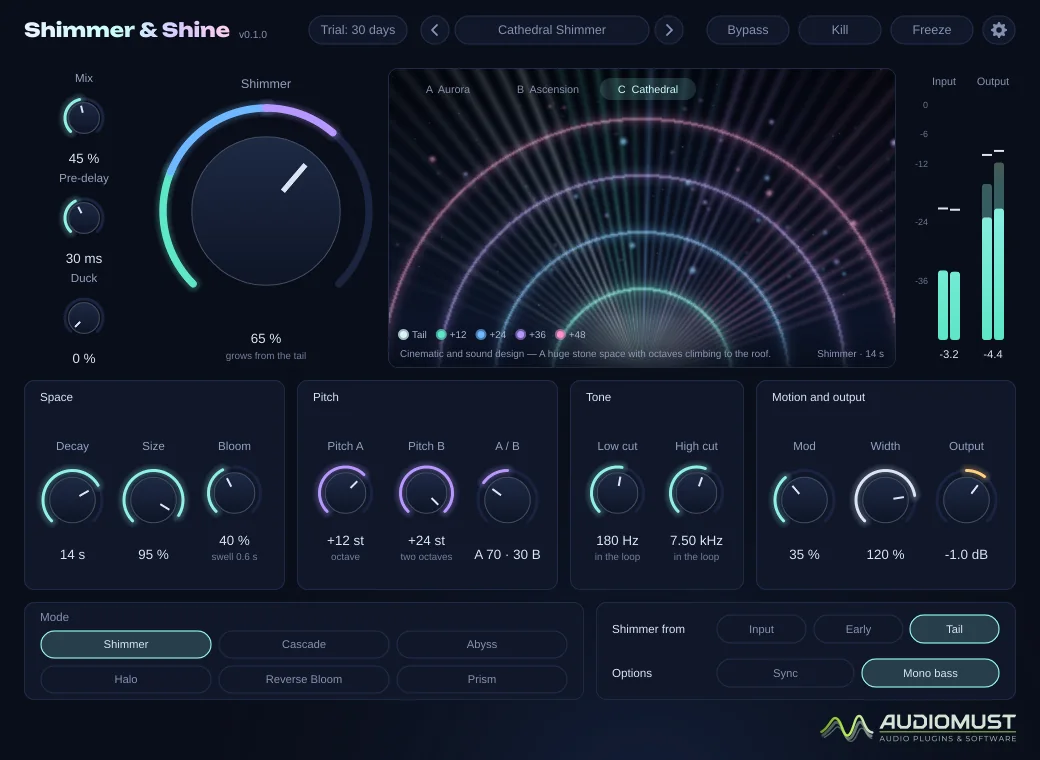Toggle the Kill button
This screenshot has height=760, width=1040.
[840, 30]
